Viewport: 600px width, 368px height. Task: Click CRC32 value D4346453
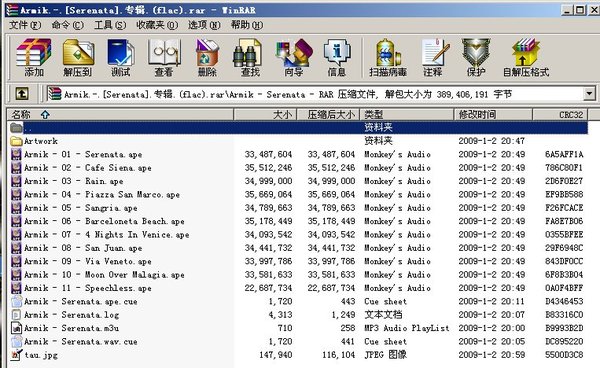(564, 301)
